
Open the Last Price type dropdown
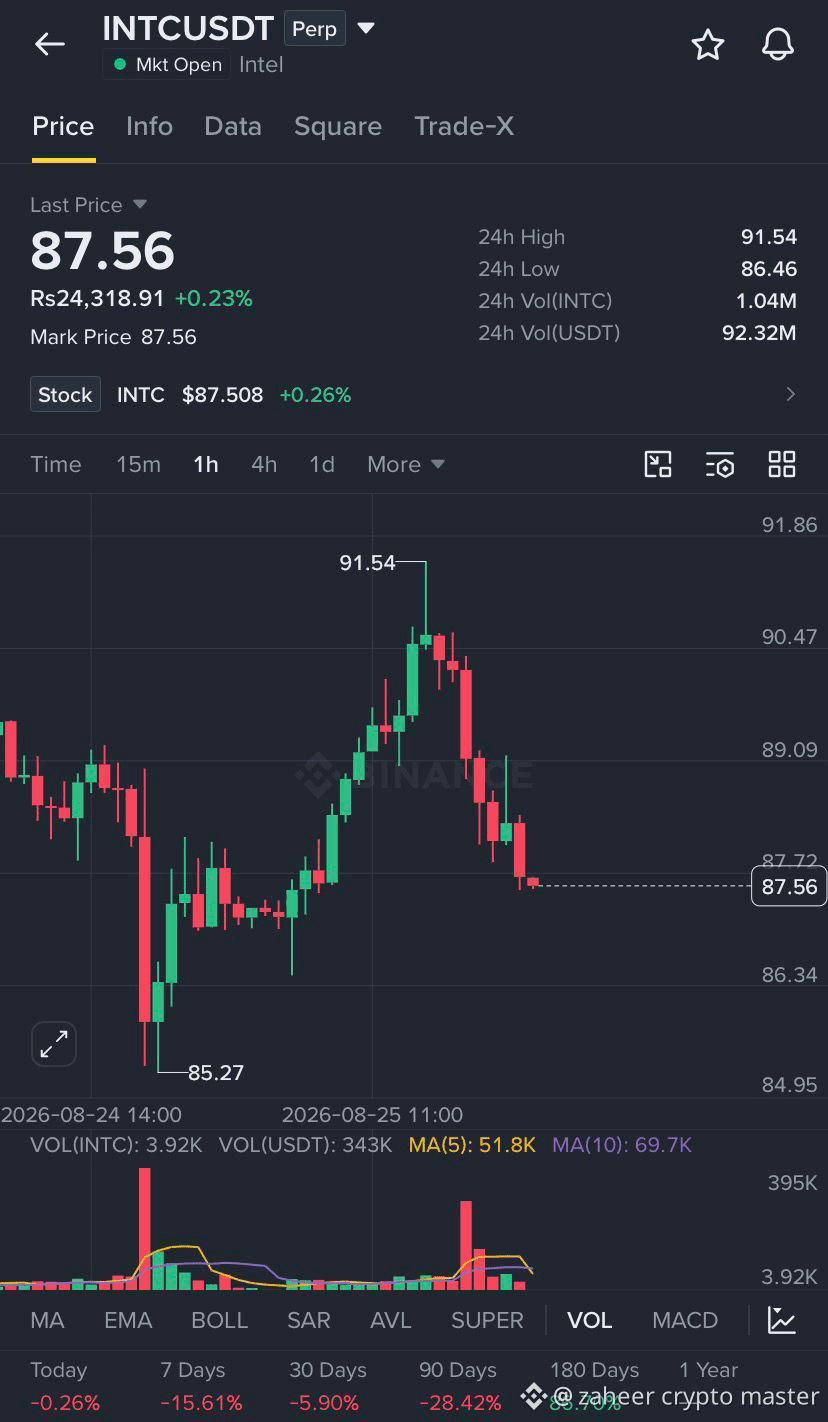point(139,204)
